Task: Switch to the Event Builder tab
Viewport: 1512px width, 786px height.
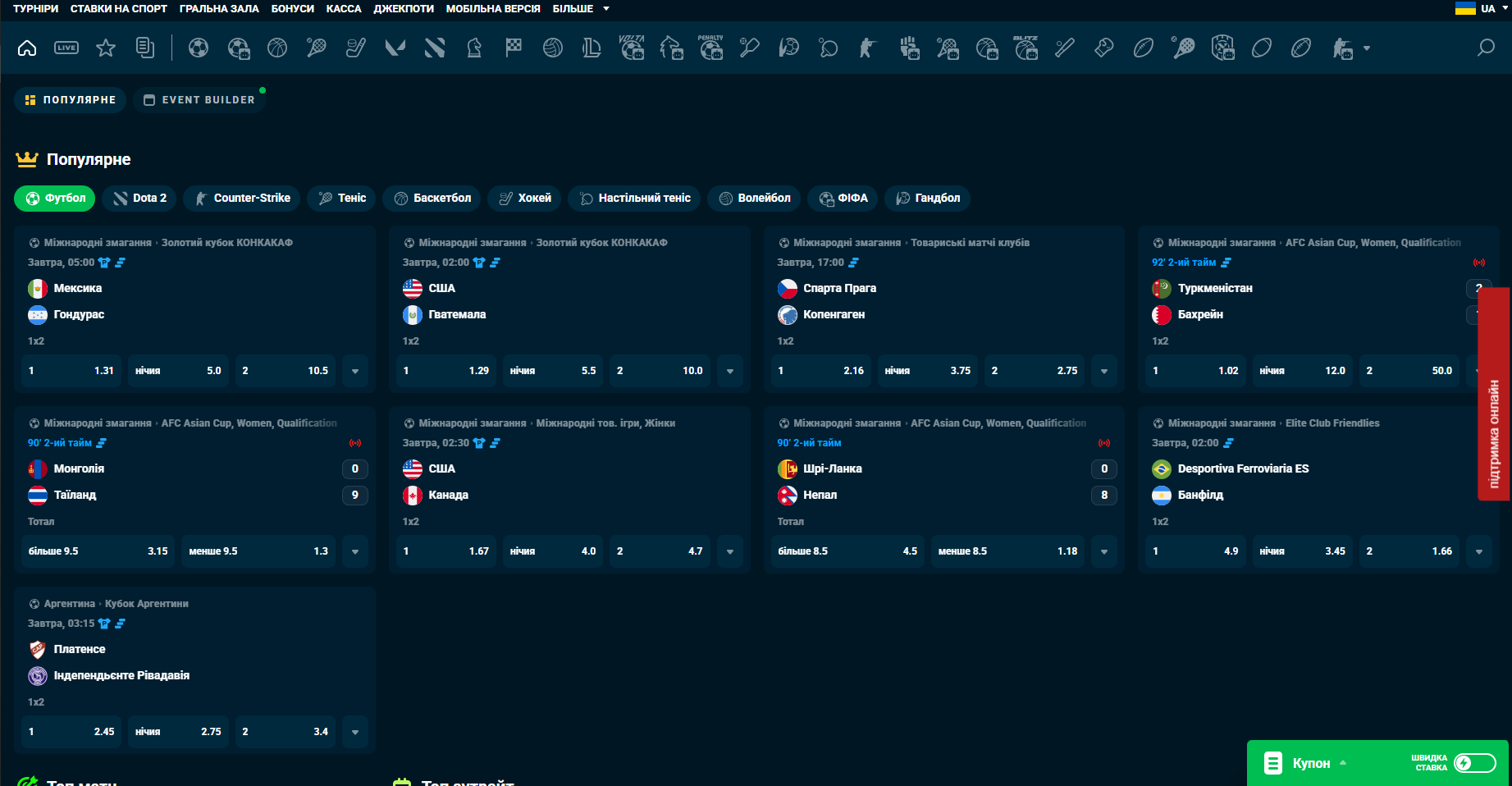Action: 199,100
